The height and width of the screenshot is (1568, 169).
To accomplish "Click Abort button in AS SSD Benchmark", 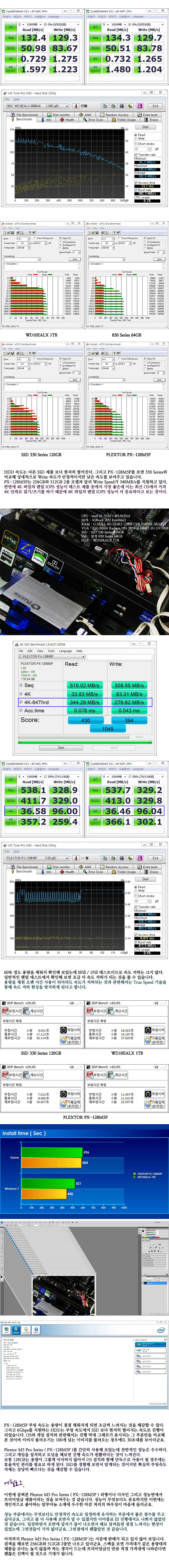I will [x=114, y=748].
